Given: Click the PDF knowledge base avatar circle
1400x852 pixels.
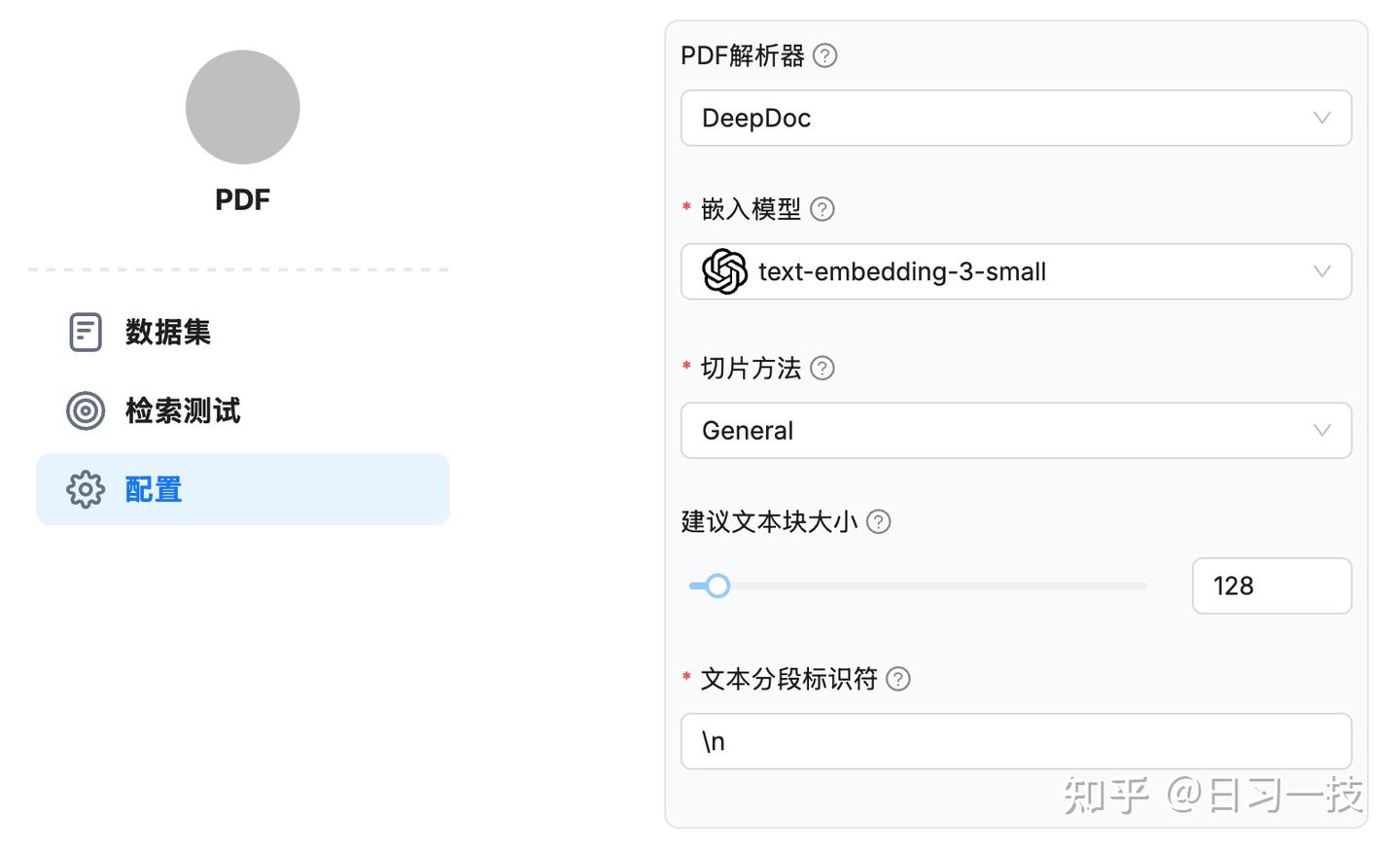Looking at the screenshot, I should [x=242, y=107].
